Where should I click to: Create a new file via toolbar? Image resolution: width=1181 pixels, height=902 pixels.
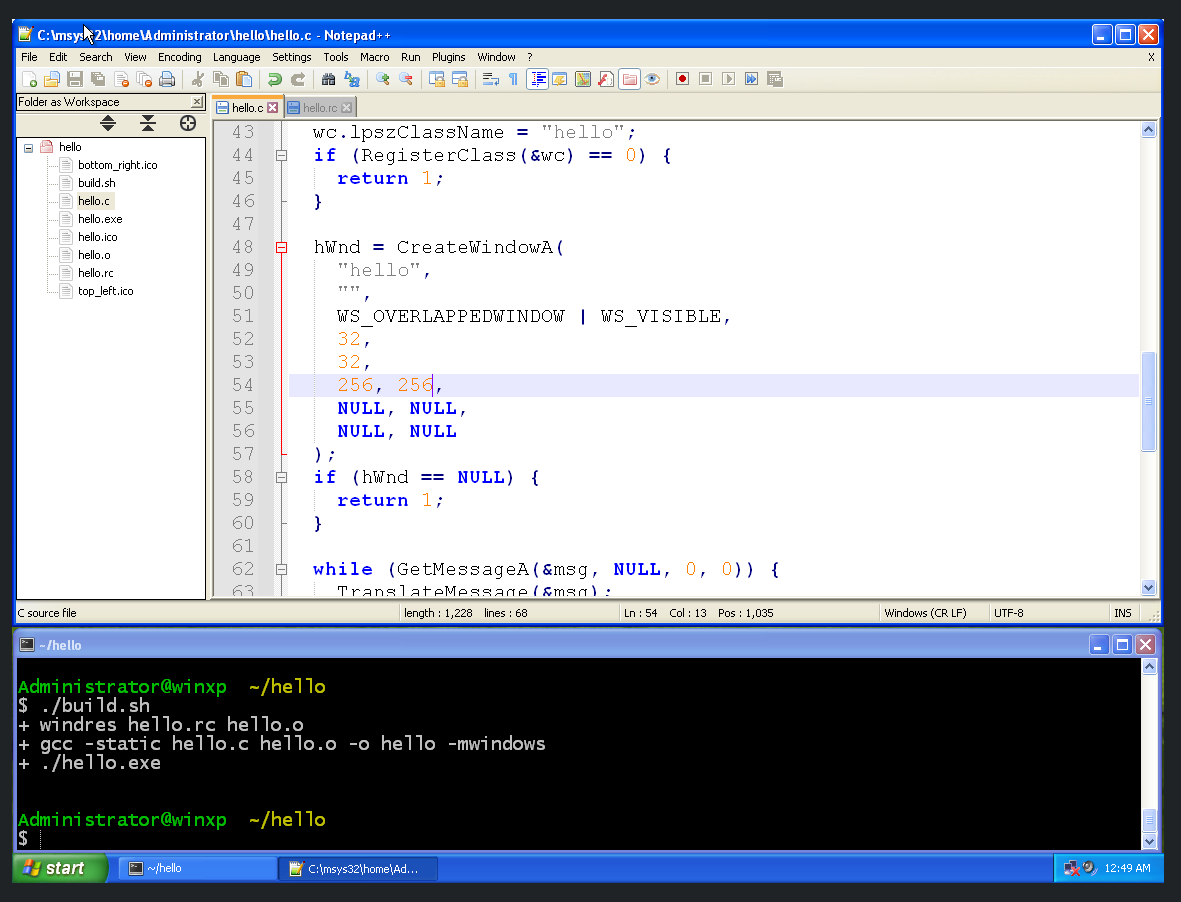(x=29, y=79)
